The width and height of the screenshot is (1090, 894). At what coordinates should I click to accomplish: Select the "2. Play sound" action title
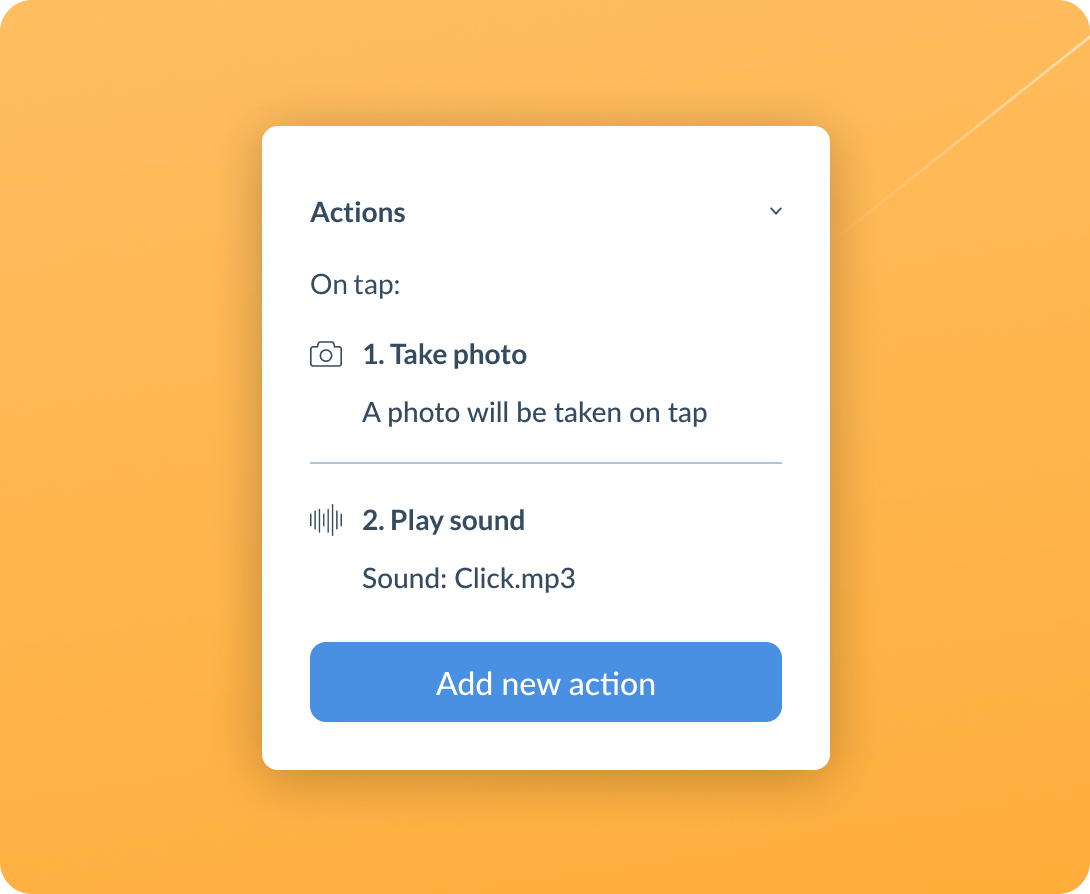[444, 520]
